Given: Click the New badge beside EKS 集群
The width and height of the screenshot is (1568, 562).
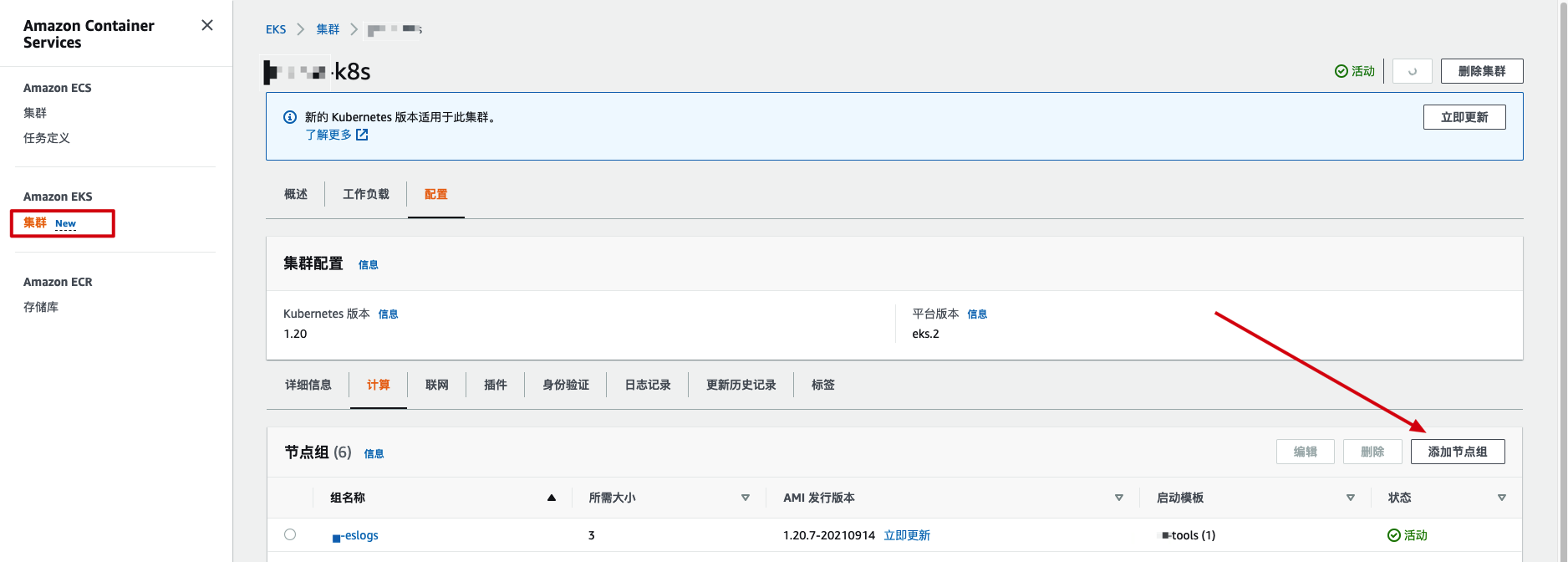Looking at the screenshot, I should pos(65,223).
